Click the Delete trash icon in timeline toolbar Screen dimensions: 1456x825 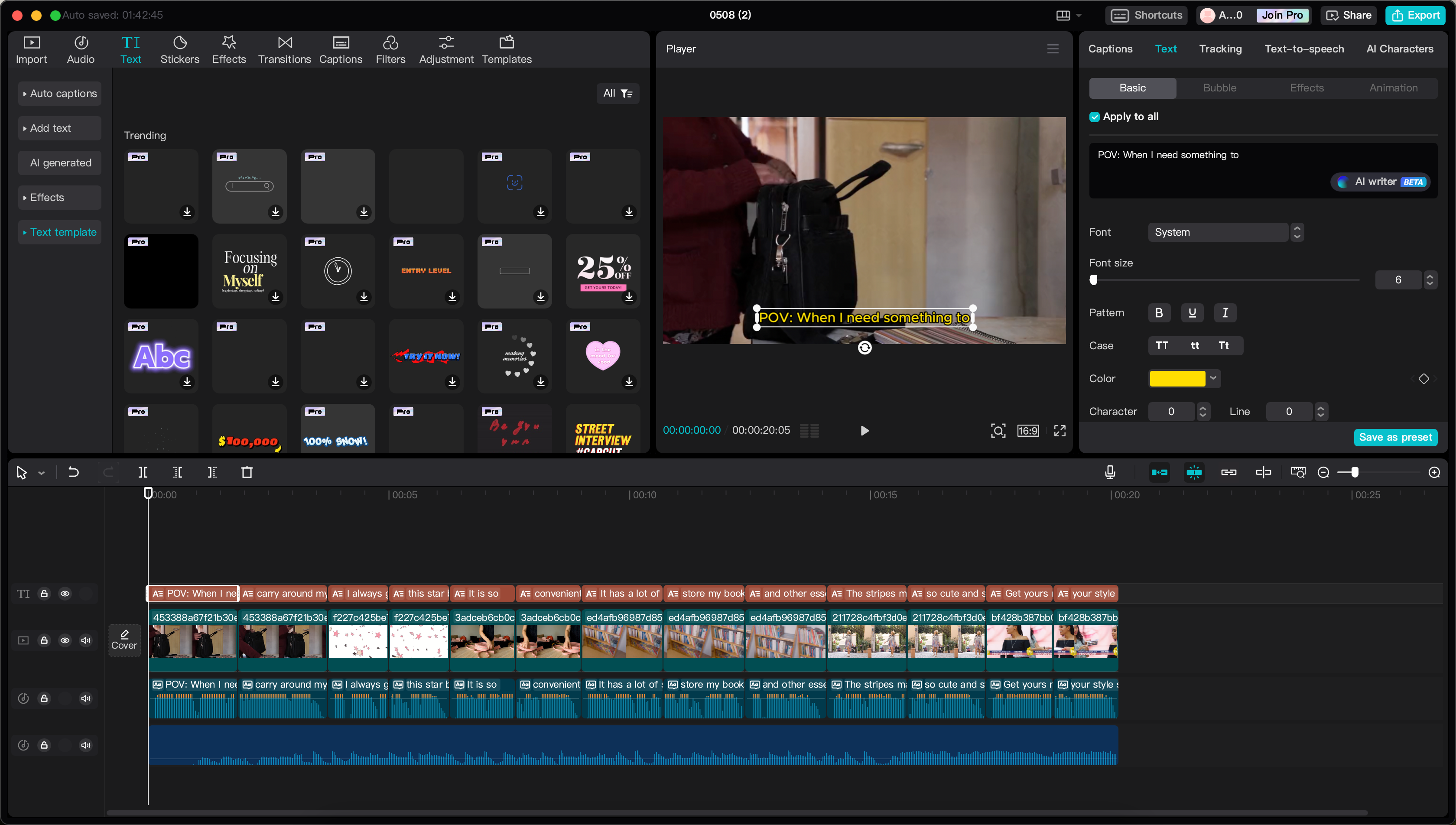coord(247,472)
